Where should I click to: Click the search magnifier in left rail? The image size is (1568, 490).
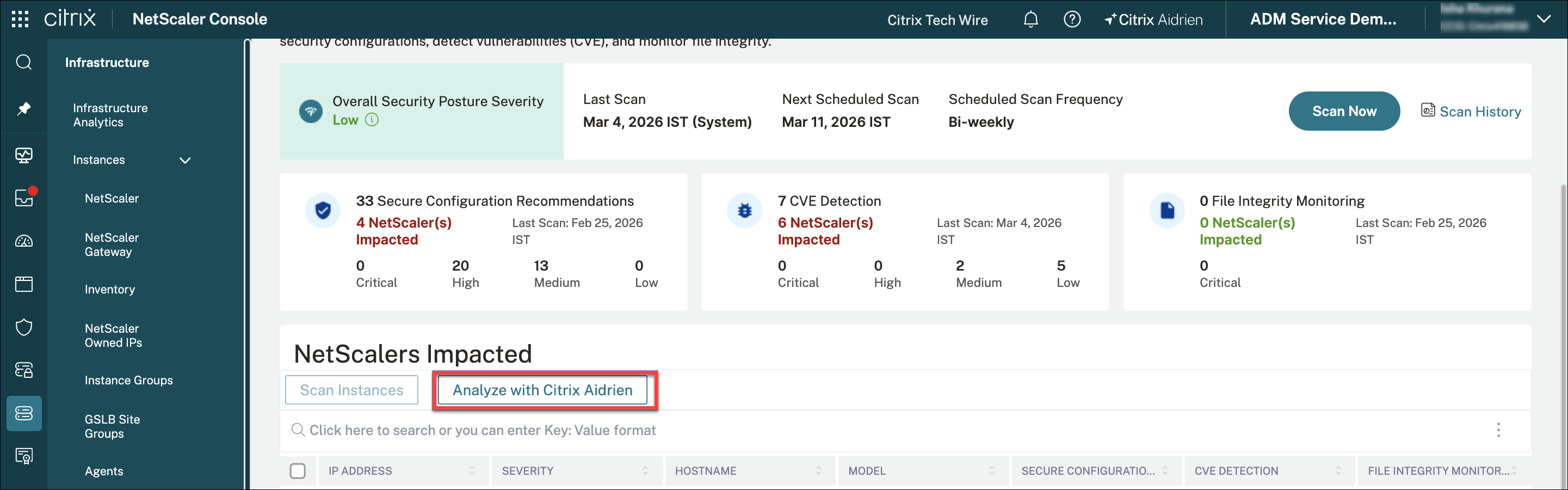click(24, 62)
